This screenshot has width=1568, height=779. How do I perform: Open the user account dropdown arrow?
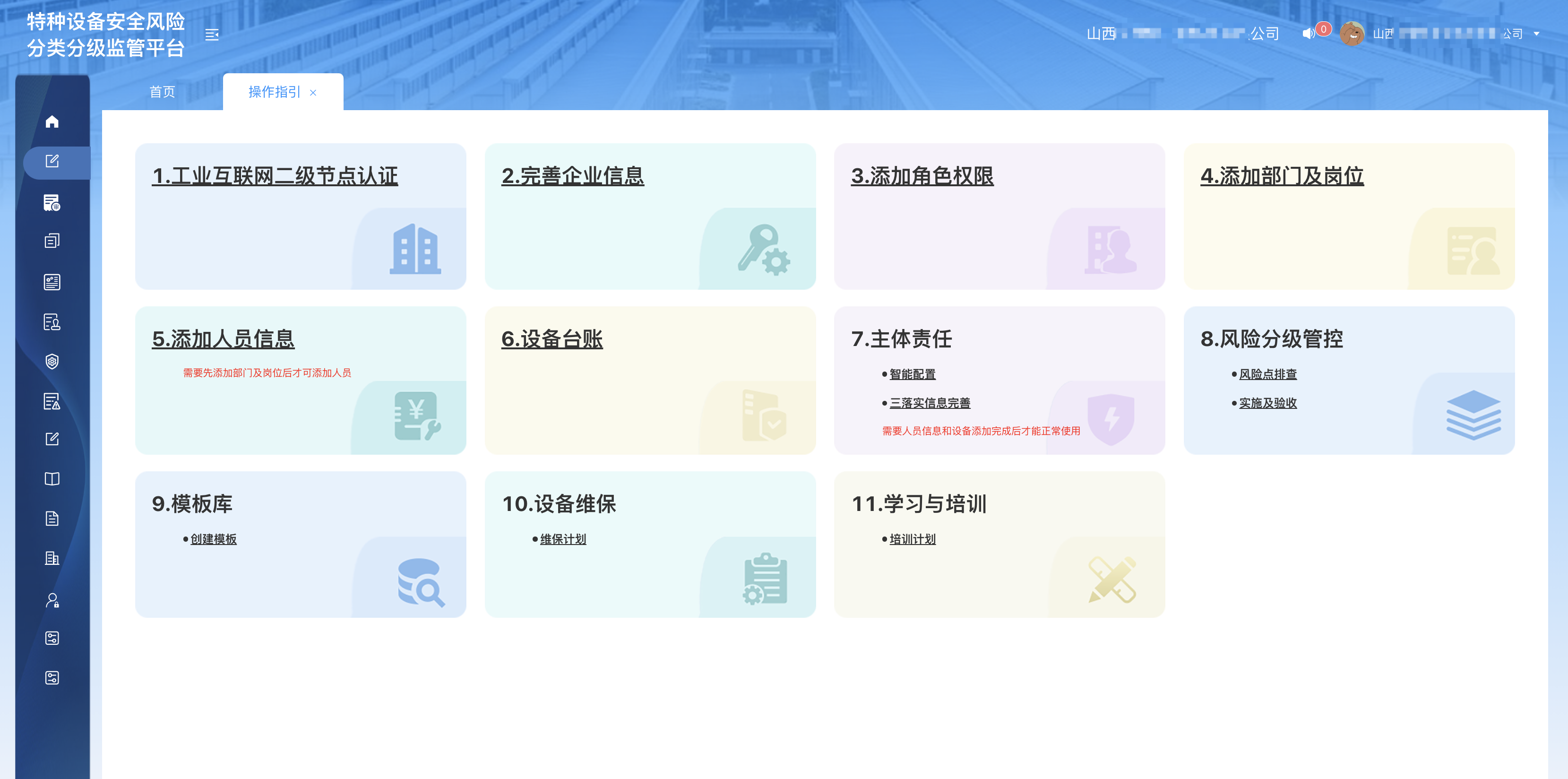pos(1536,34)
